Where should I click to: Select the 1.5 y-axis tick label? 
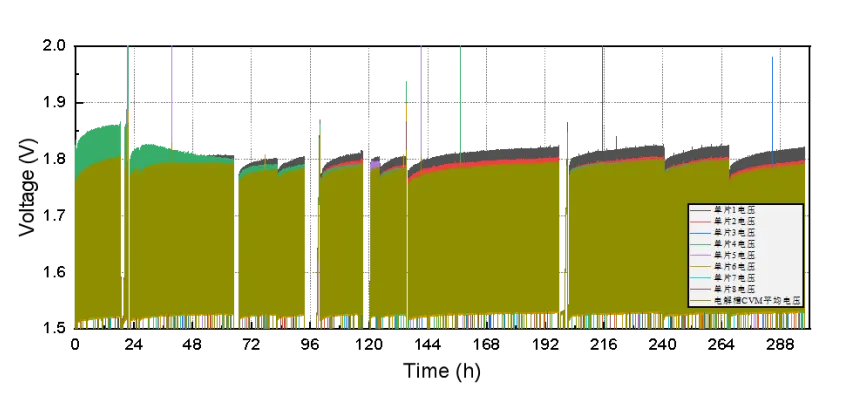point(55,328)
